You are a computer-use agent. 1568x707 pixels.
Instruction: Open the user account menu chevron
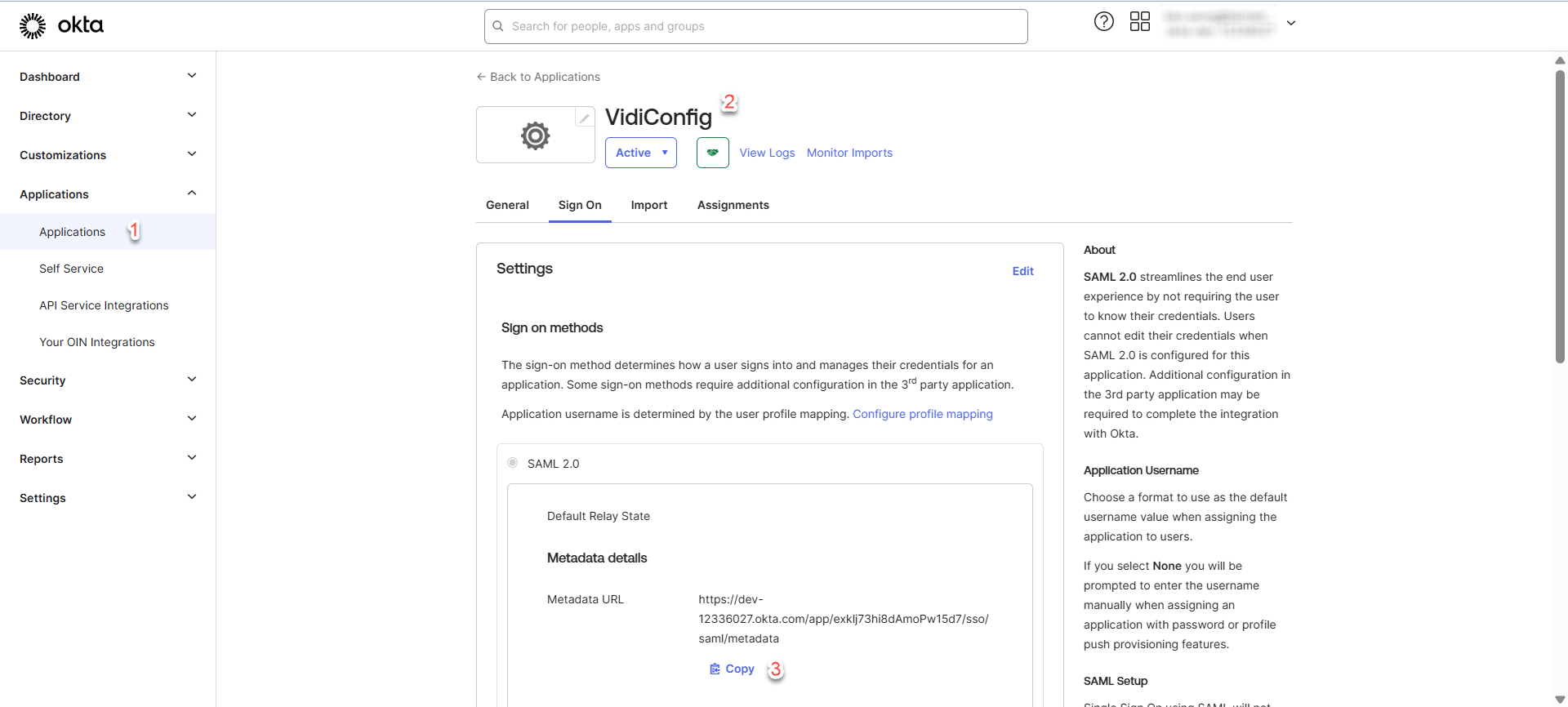tap(1291, 23)
